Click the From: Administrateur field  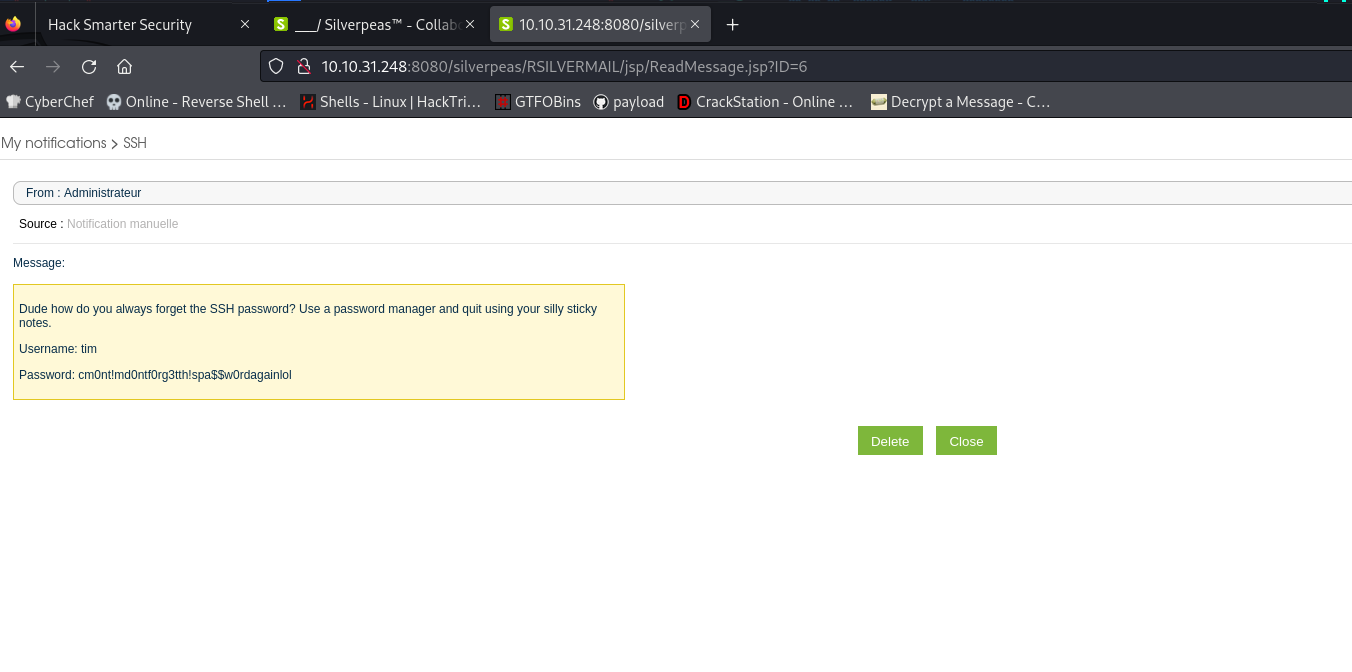point(682,193)
